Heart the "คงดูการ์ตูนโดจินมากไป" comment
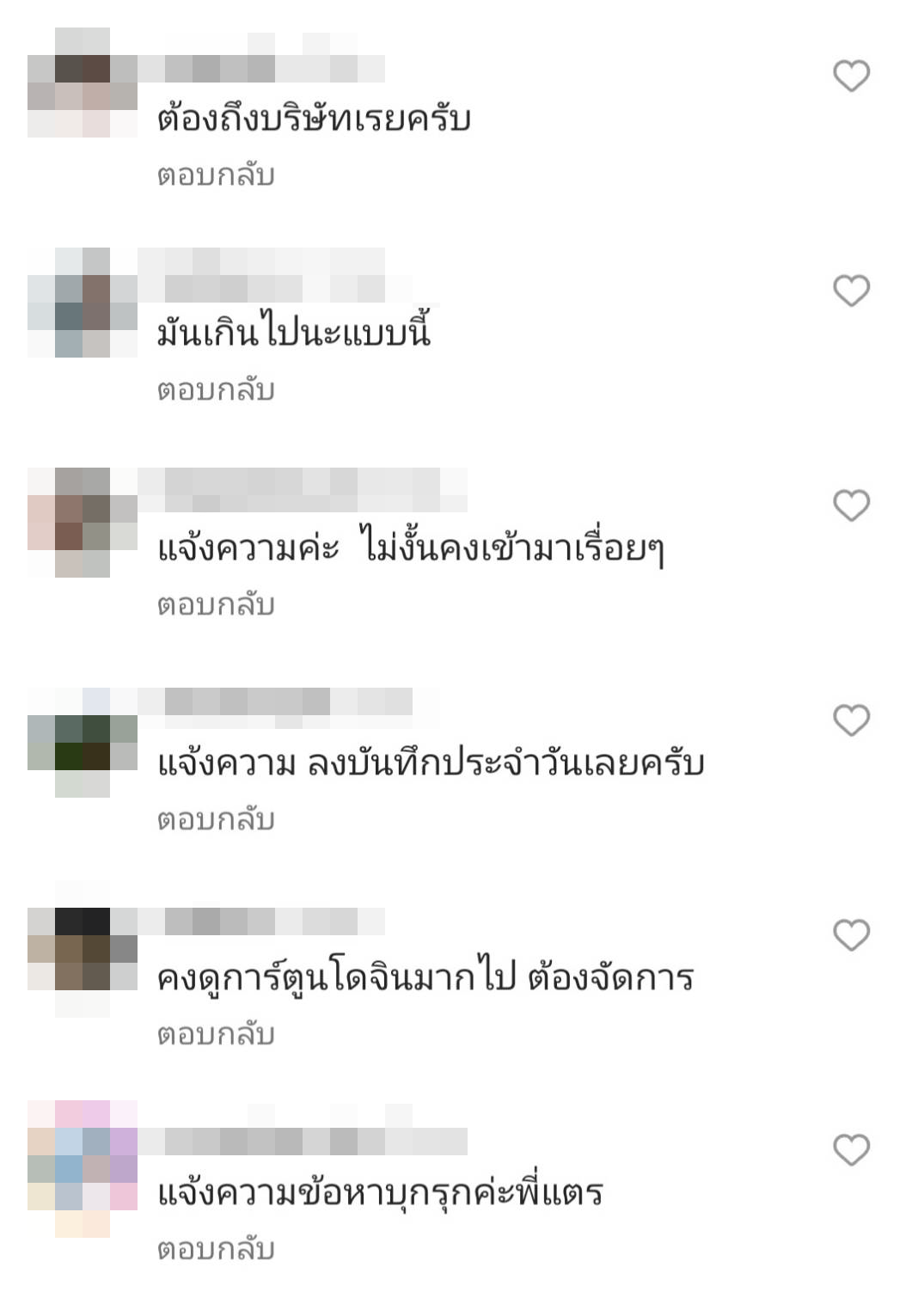Image resolution: width=924 pixels, height=1310 pixels. [851, 935]
